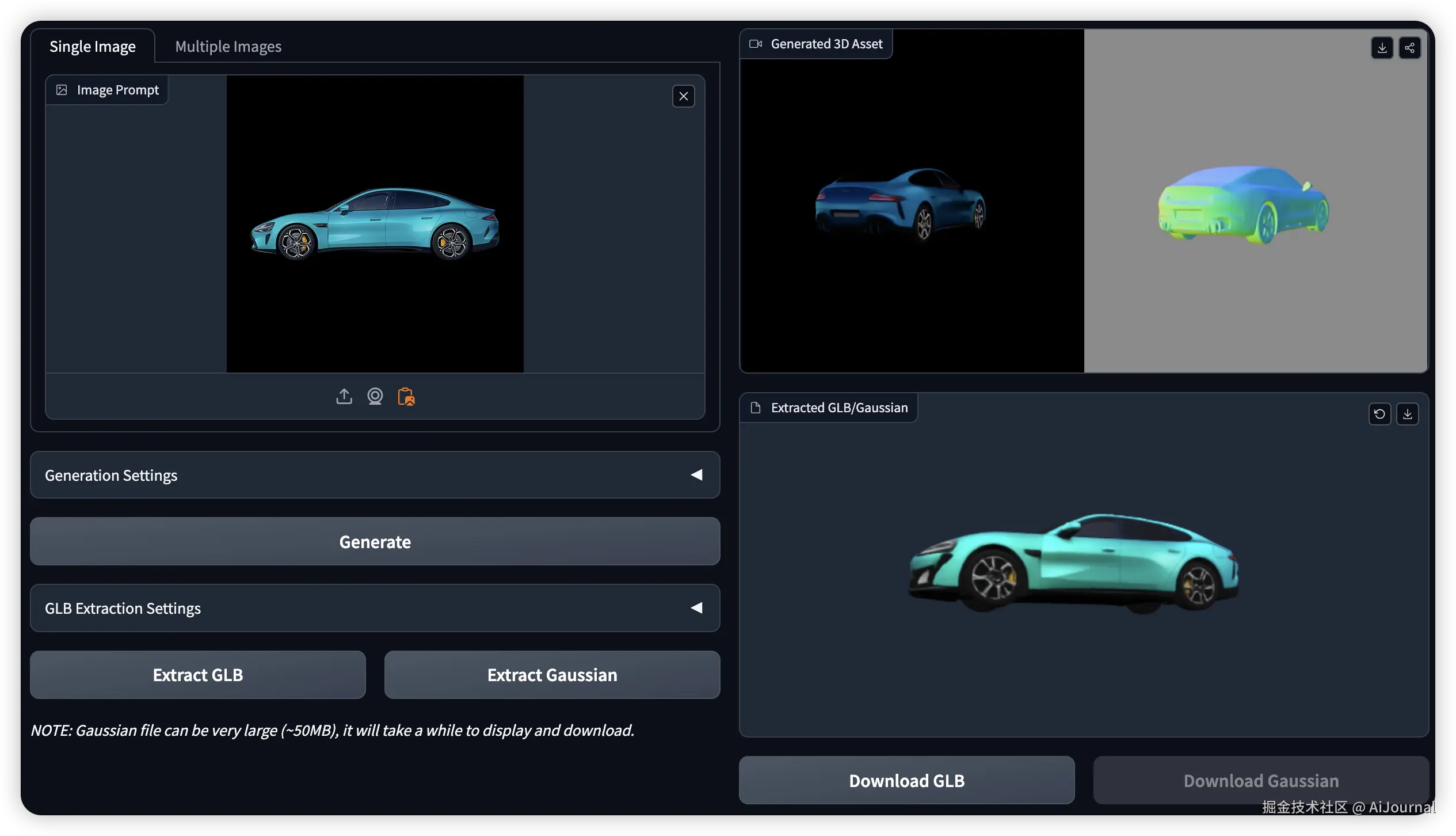
Task: Click the Extract GLB button
Action: [197, 675]
